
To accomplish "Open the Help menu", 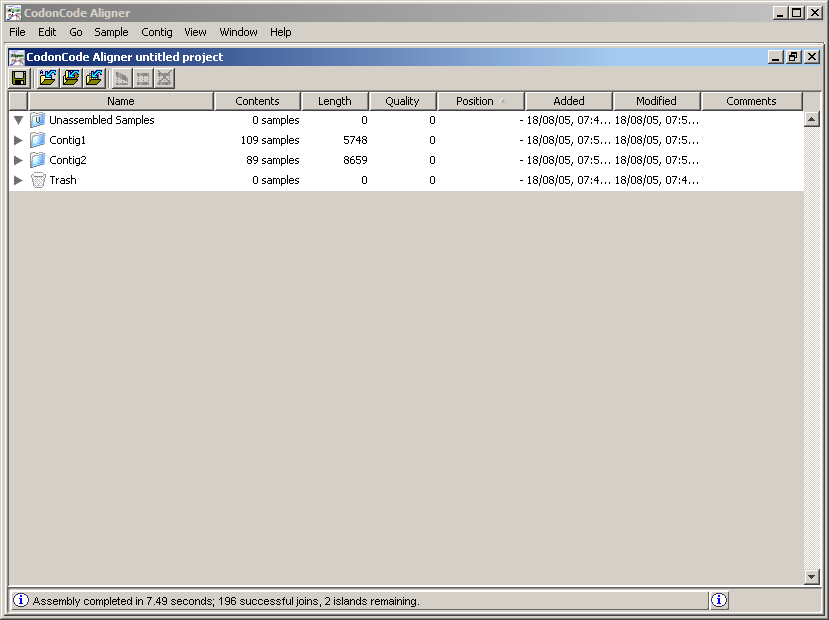I will pyautogui.click(x=280, y=32).
